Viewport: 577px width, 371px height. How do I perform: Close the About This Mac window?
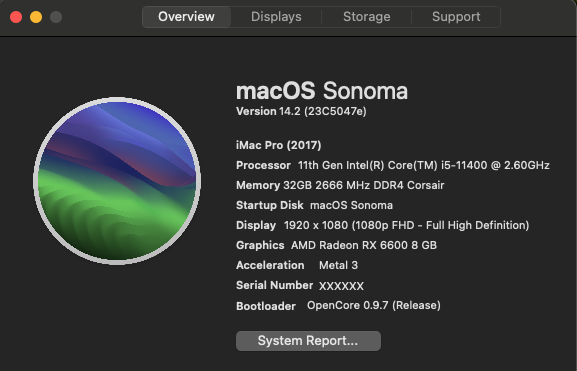[16, 17]
